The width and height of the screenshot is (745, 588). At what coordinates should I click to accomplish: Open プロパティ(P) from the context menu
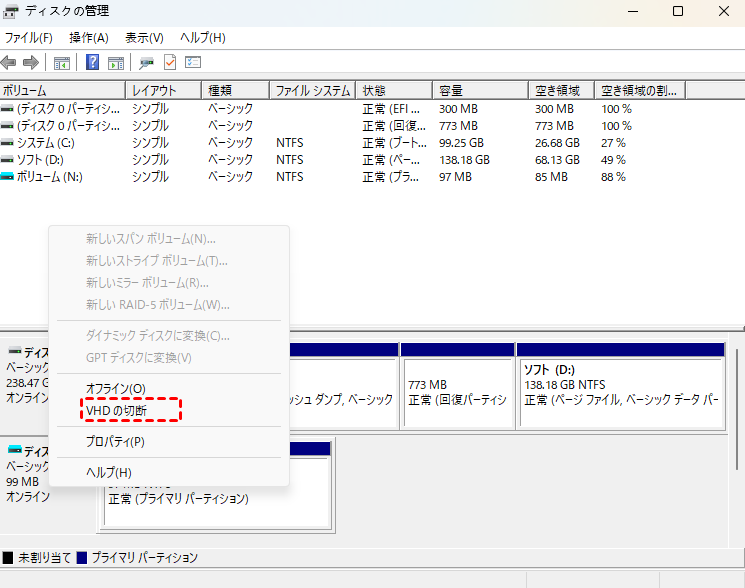click(115, 441)
